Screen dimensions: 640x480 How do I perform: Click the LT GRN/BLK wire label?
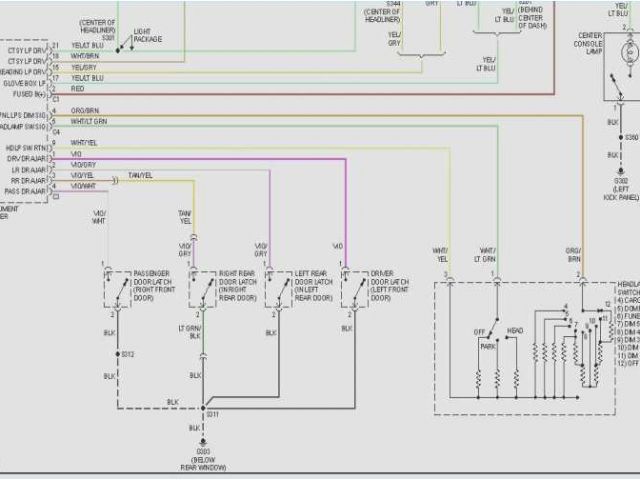(x=190, y=331)
